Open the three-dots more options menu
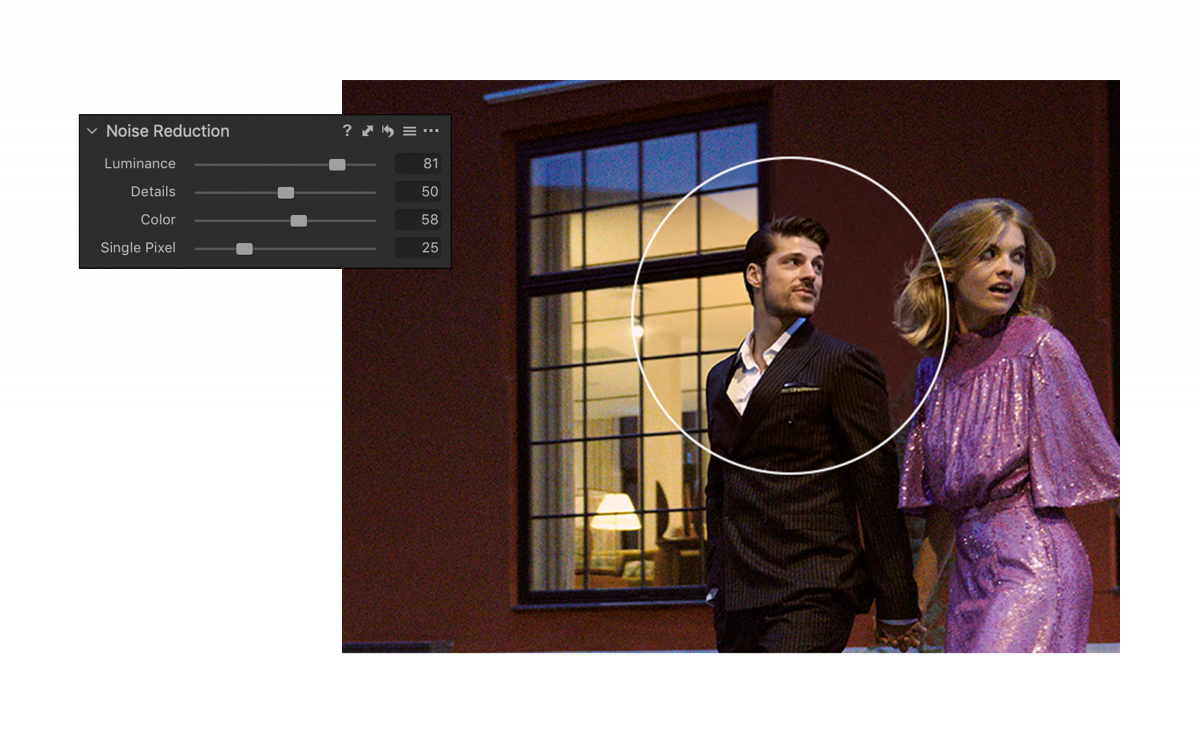The image size is (1200, 736). [431, 131]
